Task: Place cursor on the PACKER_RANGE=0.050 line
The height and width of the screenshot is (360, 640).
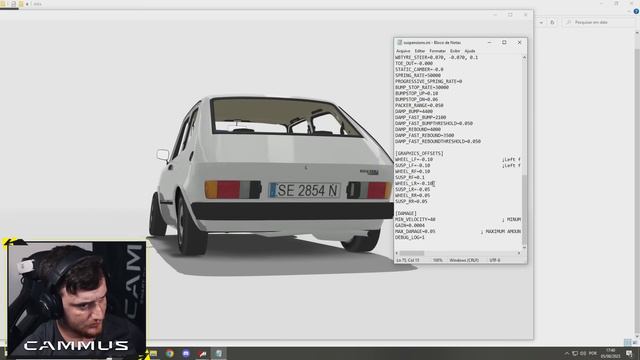Action: 419,105
